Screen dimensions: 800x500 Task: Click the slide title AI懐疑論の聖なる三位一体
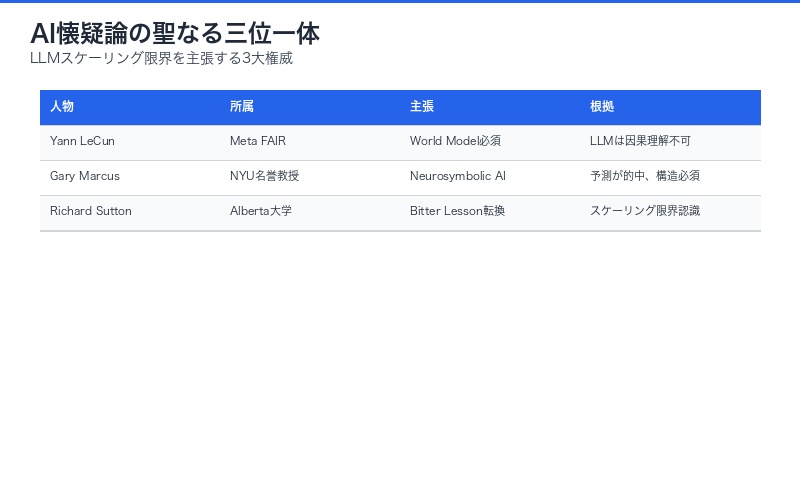point(175,33)
